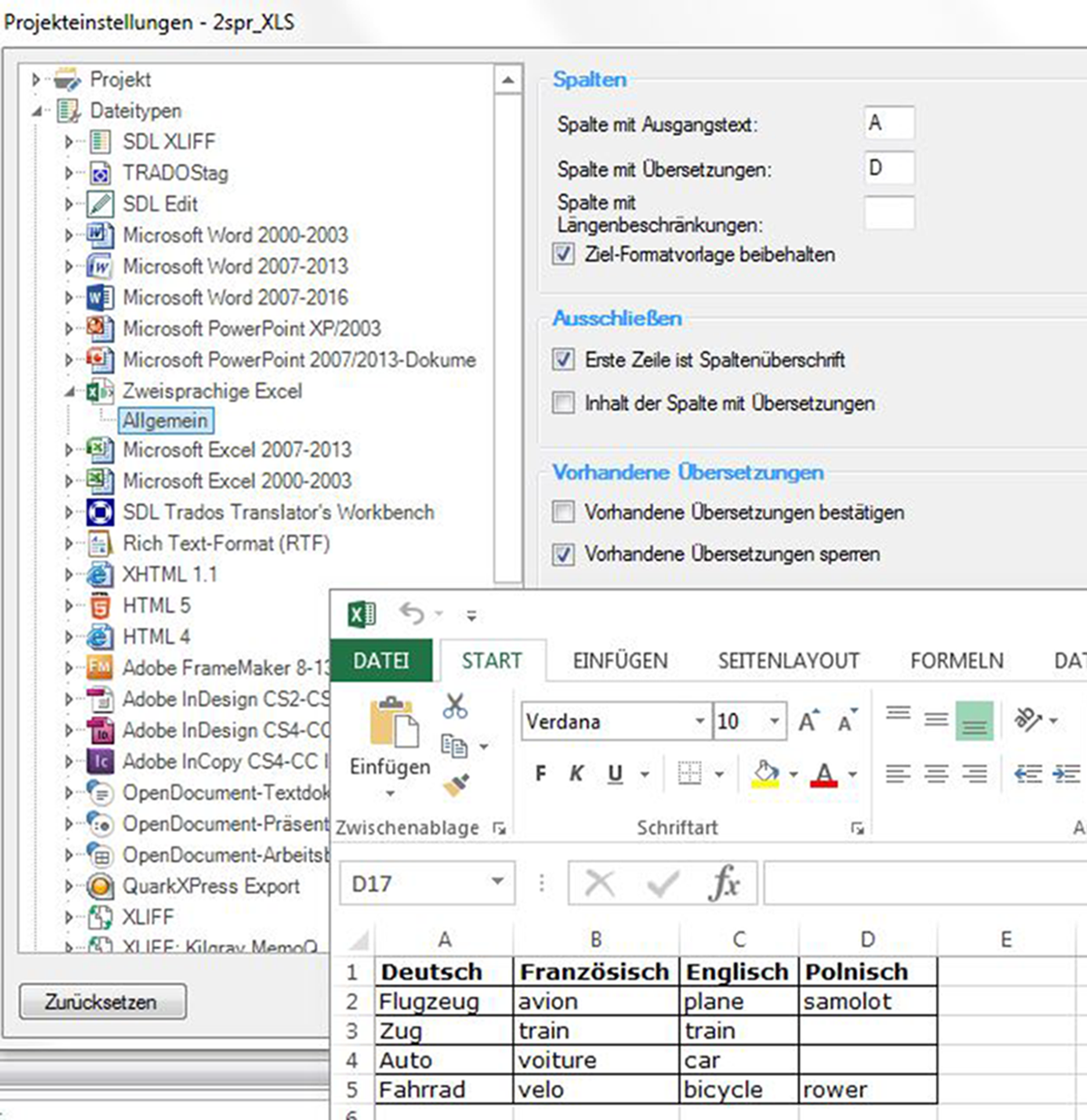Click the Cut scissors icon

point(455,706)
